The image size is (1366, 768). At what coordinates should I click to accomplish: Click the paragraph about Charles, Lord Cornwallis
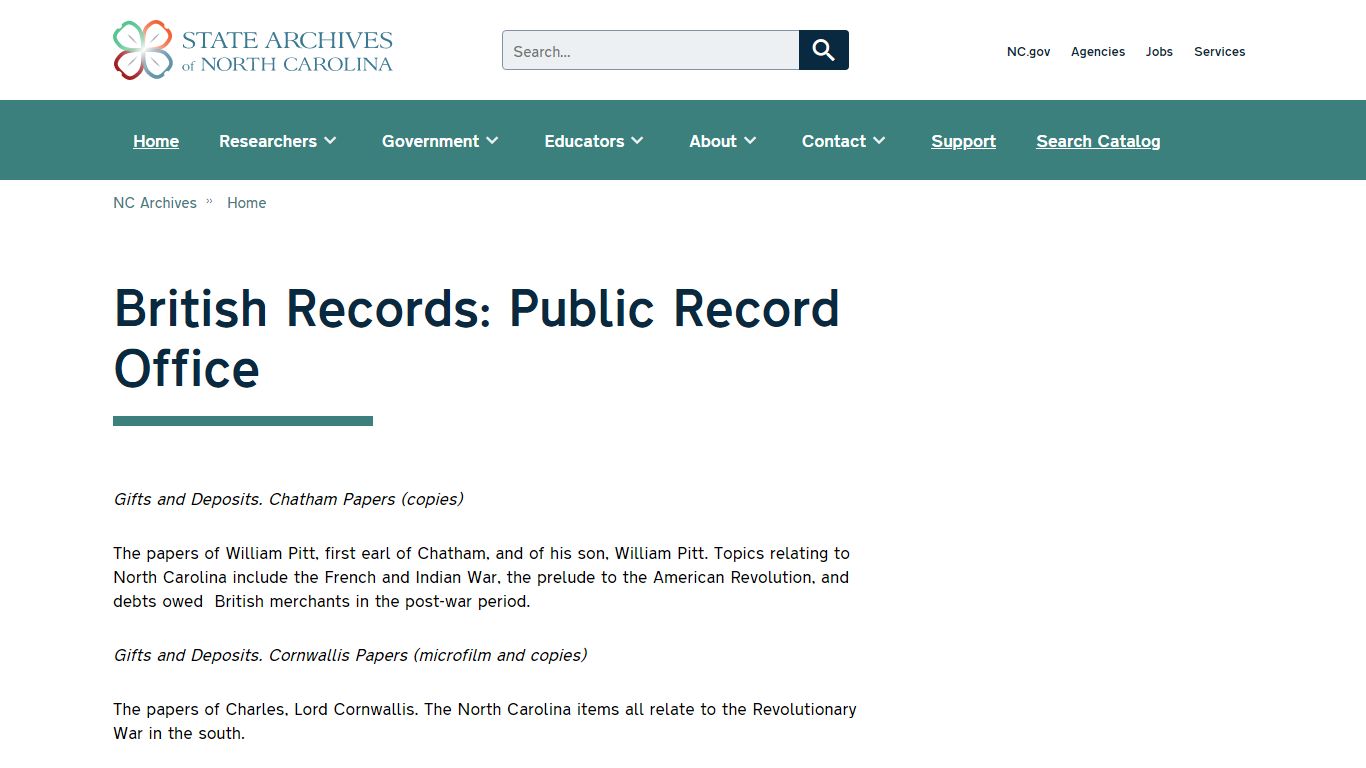(x=485, y=721)
